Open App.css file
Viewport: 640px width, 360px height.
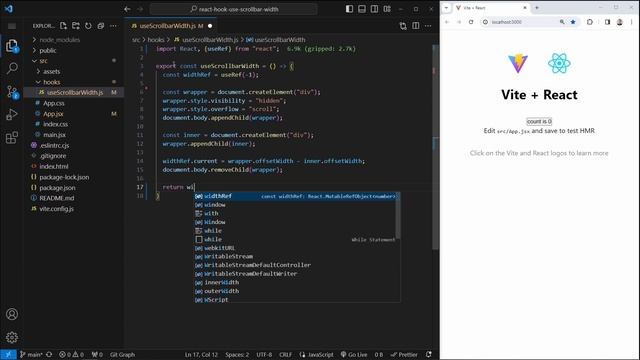(x=53, y=103)
